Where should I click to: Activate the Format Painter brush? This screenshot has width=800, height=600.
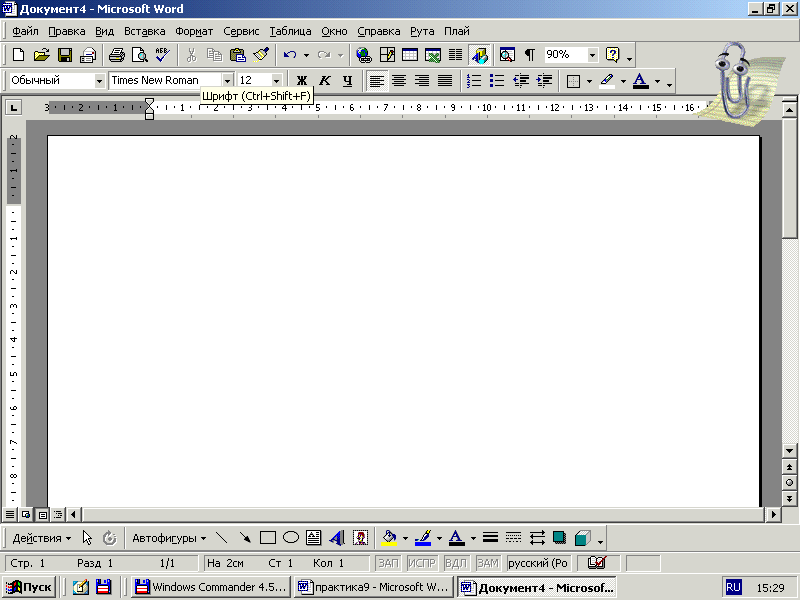point(261,55)
